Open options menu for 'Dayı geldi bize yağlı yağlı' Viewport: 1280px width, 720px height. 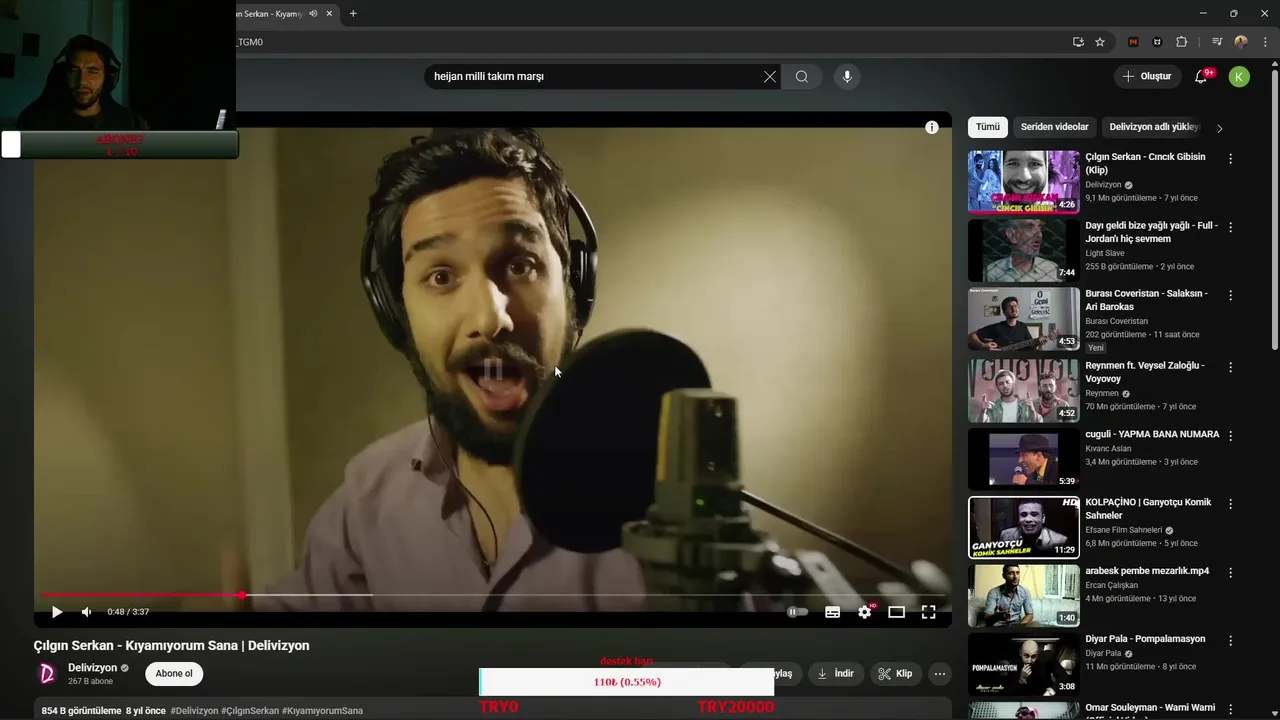(x=1231, y=227)
